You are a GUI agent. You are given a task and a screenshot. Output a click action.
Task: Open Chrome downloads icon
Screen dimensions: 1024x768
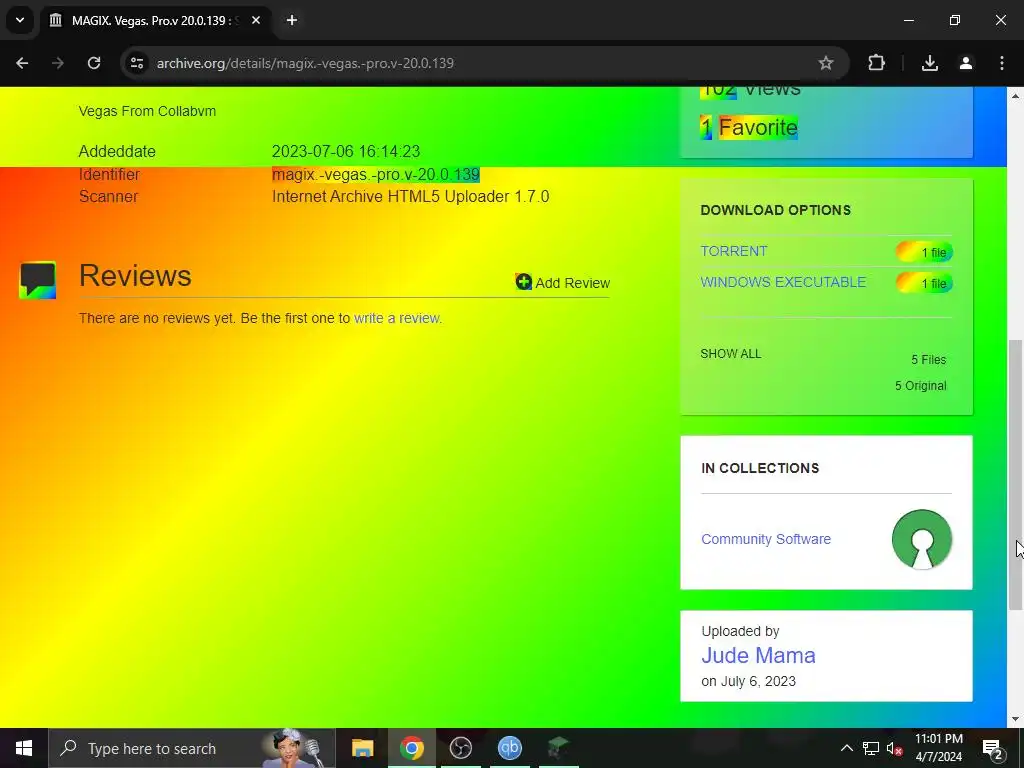pyautogui.click(x=930, y=63)
